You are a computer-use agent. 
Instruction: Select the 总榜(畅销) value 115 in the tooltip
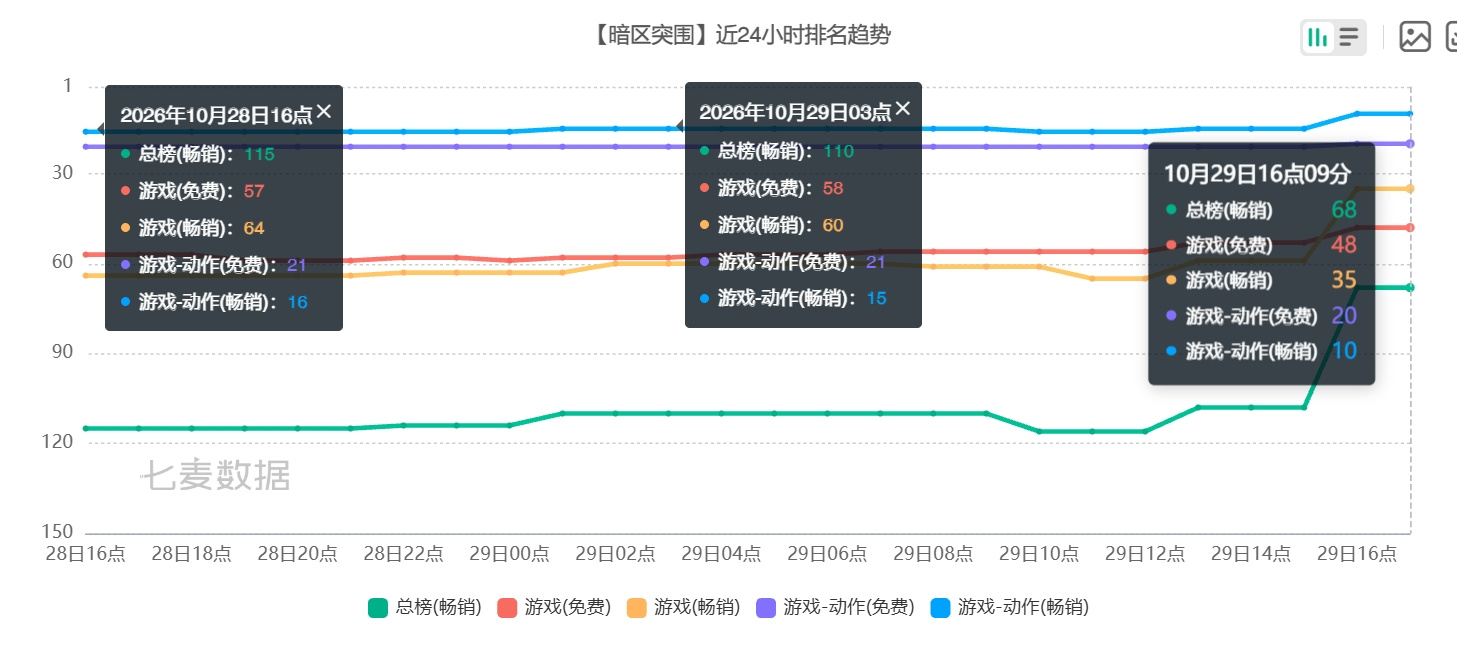[259, 154]
